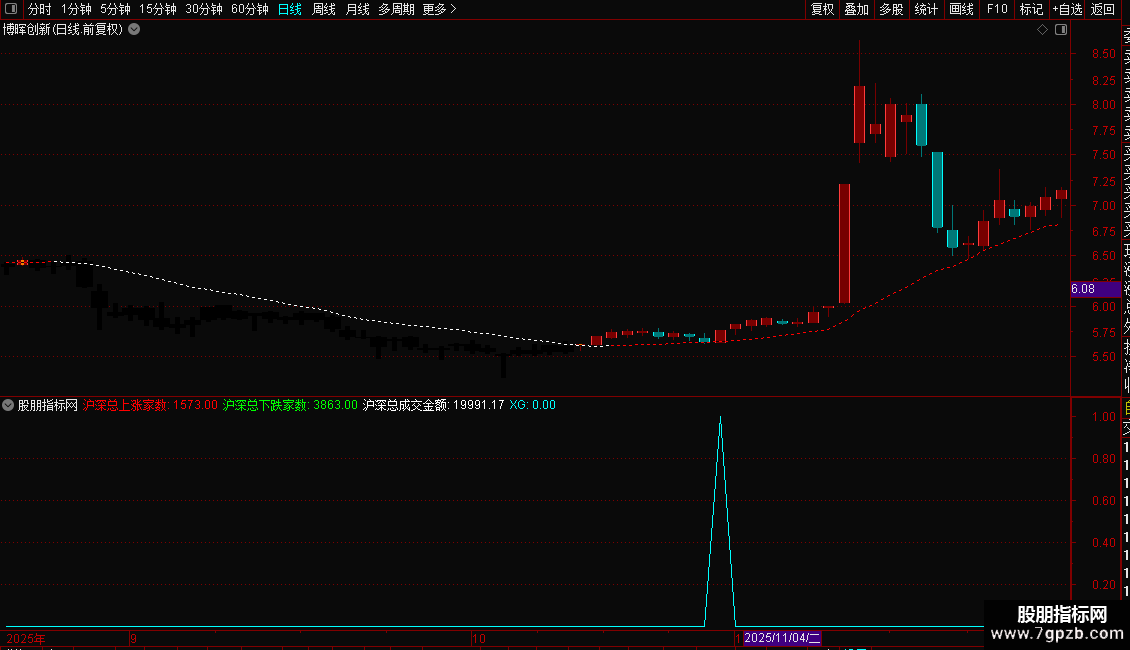Click month 9 marker on time axis

(x=133, y=638)
